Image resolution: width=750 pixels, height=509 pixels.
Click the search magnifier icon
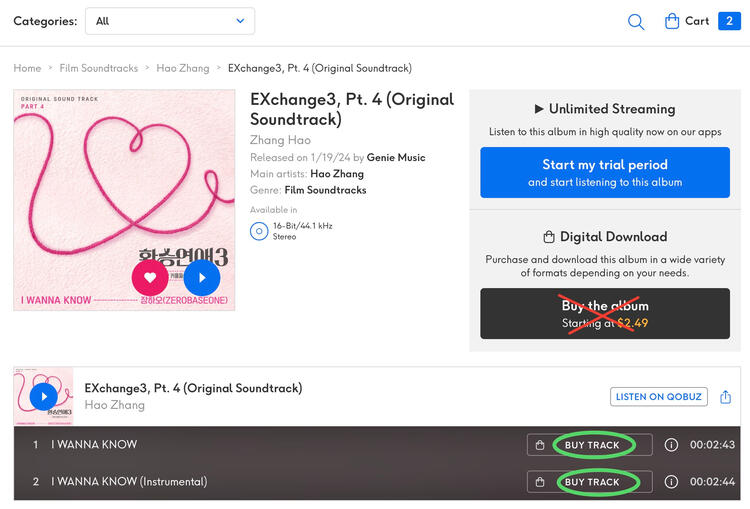pos(636,21)
